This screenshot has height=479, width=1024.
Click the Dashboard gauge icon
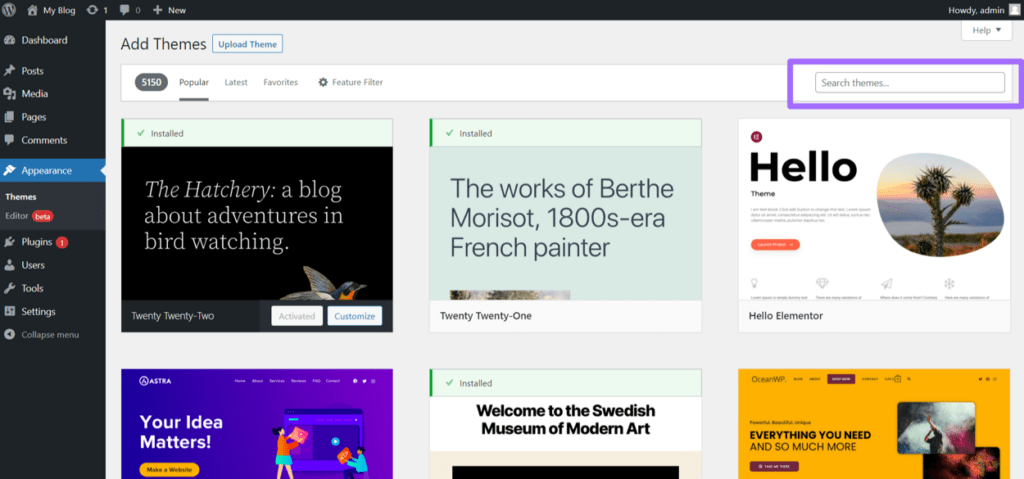(9, 41)
